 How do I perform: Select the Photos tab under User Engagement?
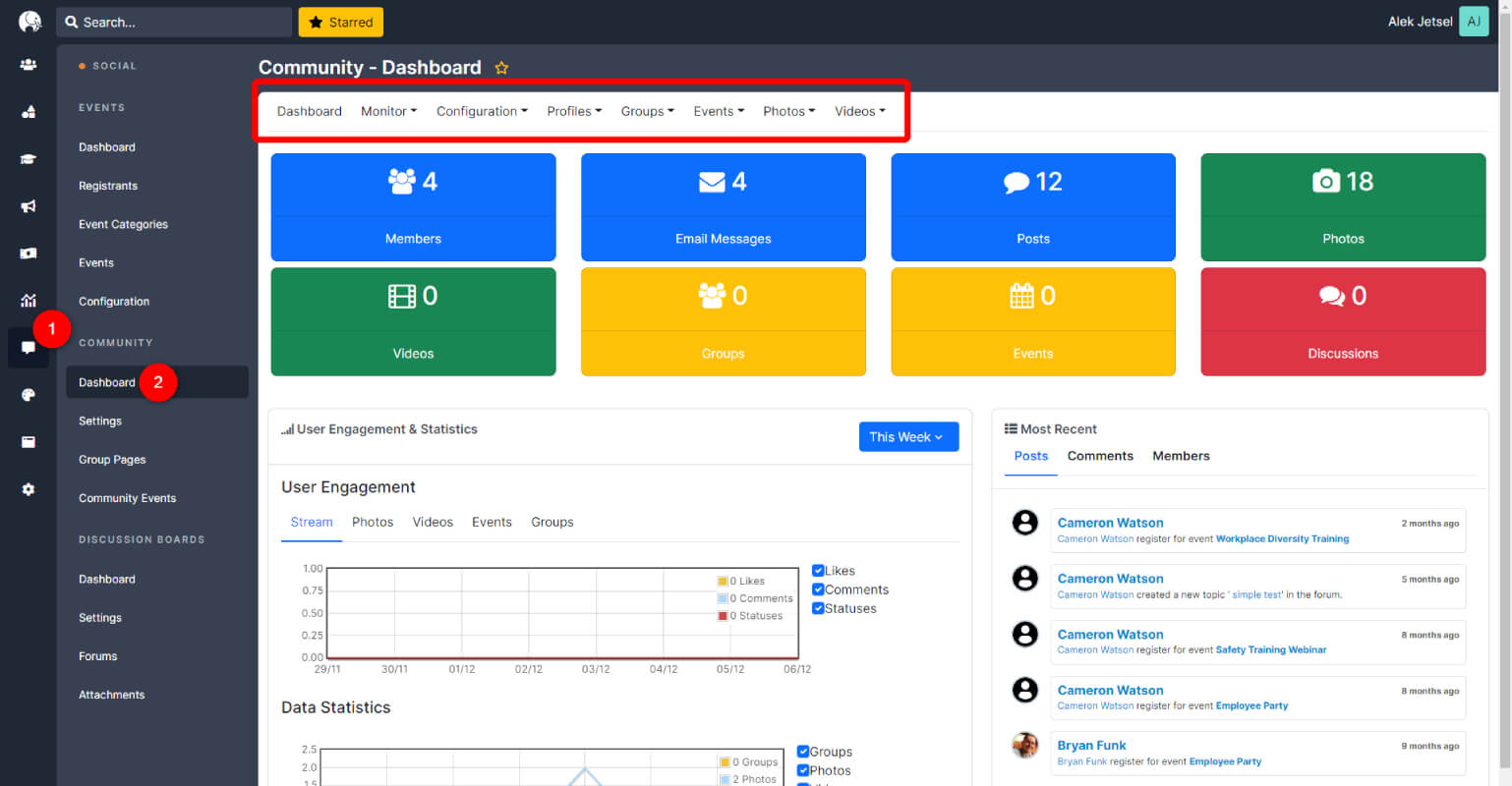click(x=373, y=522)
